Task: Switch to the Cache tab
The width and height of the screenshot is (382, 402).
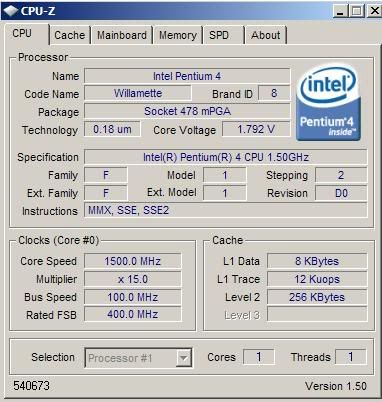Action: pyautogui.click(x=70, y=35)
